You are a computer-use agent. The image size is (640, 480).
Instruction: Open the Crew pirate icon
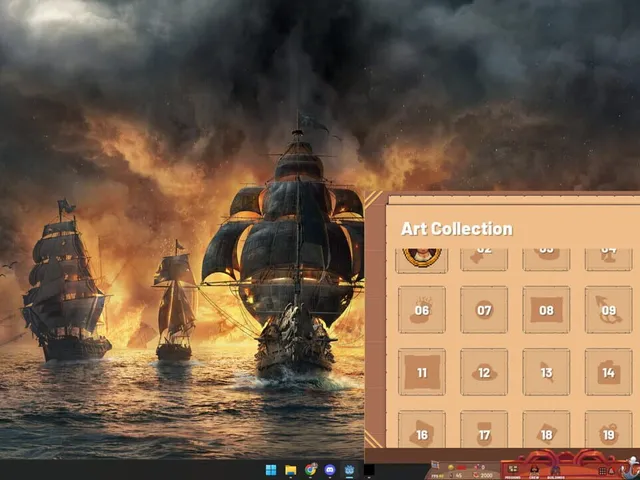(x=534, y=470)
